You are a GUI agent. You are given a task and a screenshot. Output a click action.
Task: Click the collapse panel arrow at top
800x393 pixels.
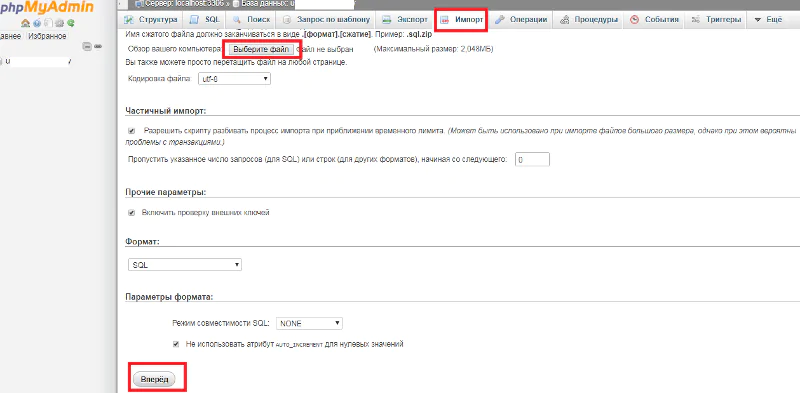click(120, 3)
